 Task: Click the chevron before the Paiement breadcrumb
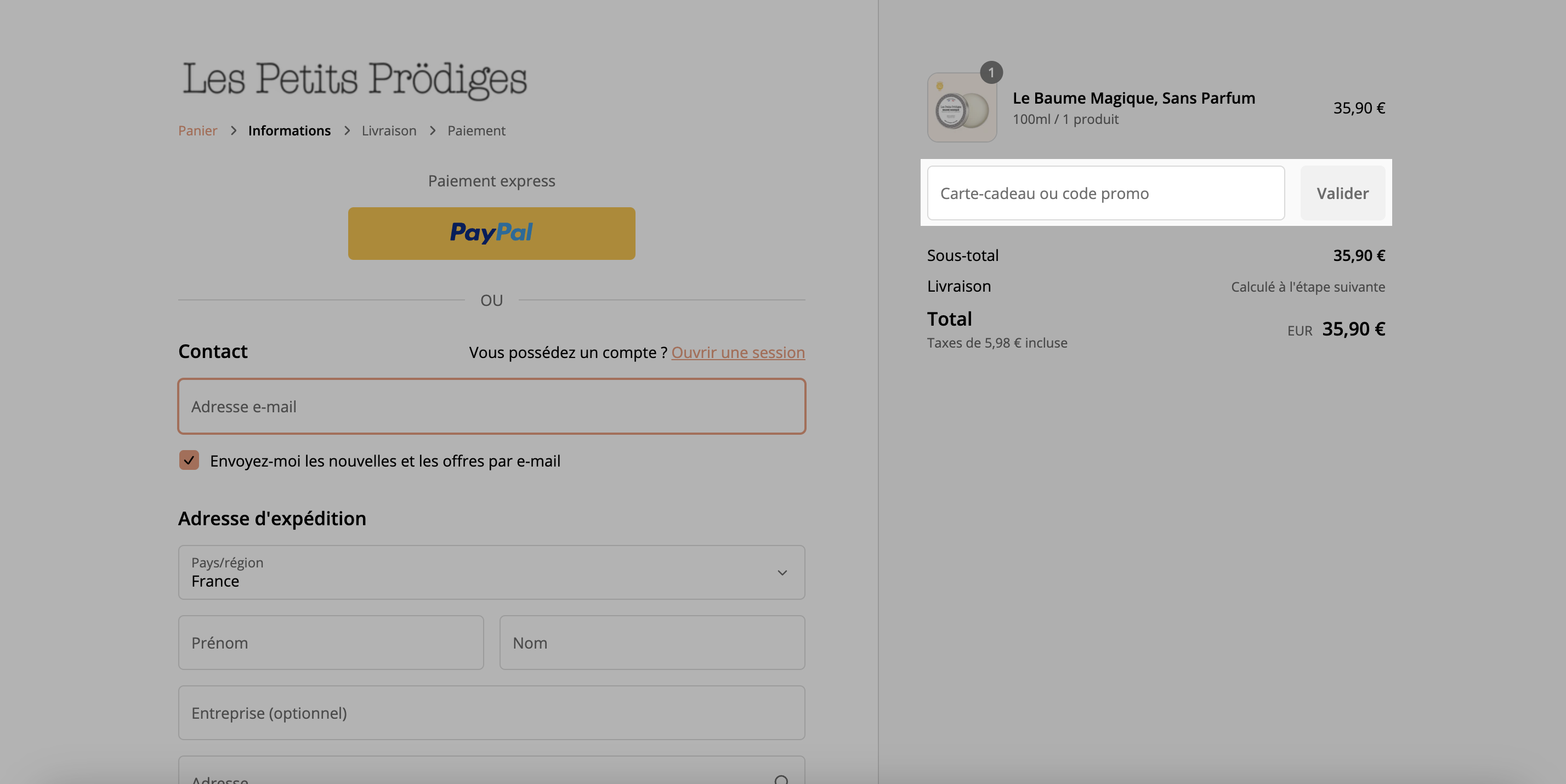pyautogui.click(x=433, y=130)
